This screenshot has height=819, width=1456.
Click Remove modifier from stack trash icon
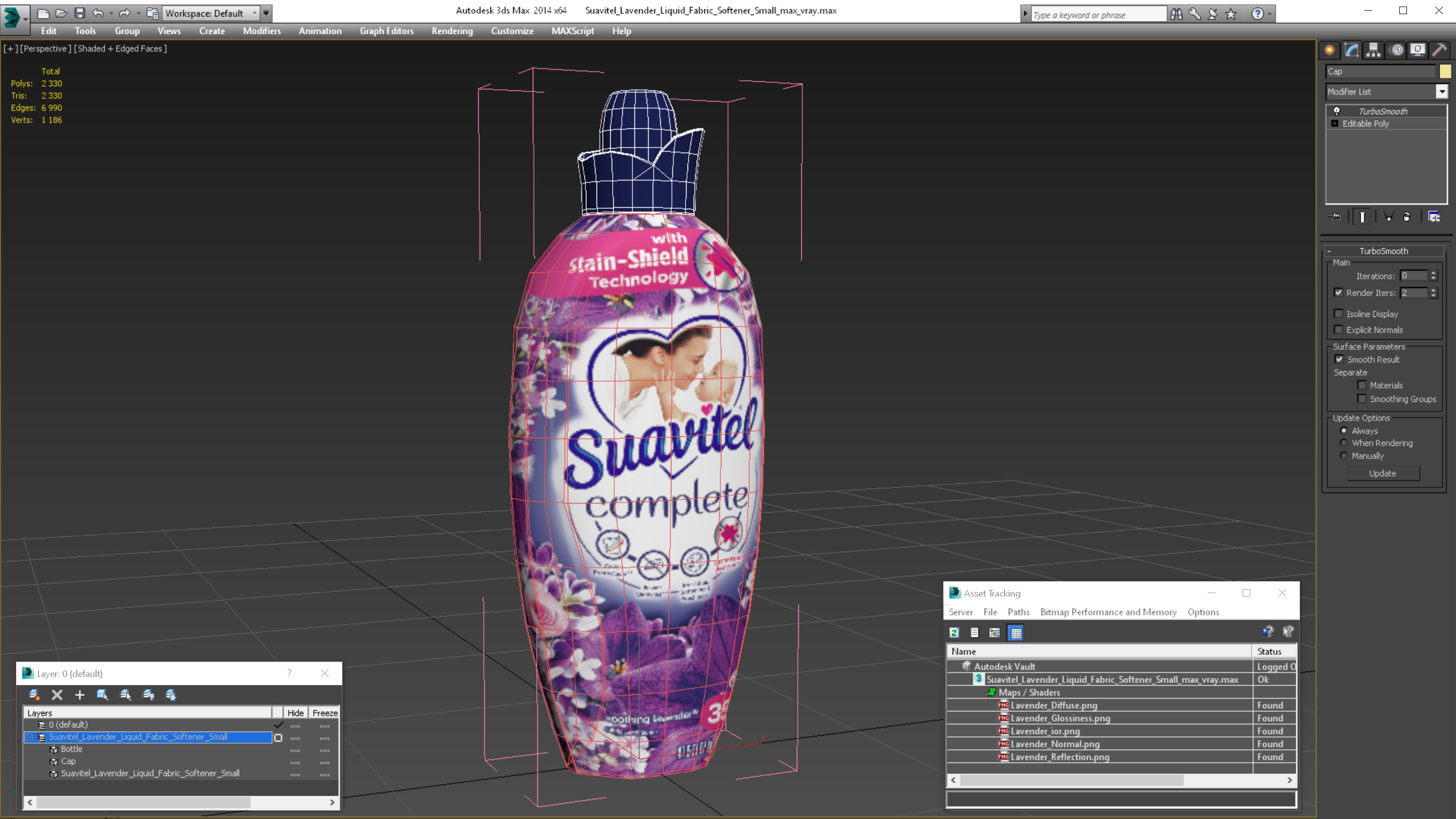point(1407,217)
